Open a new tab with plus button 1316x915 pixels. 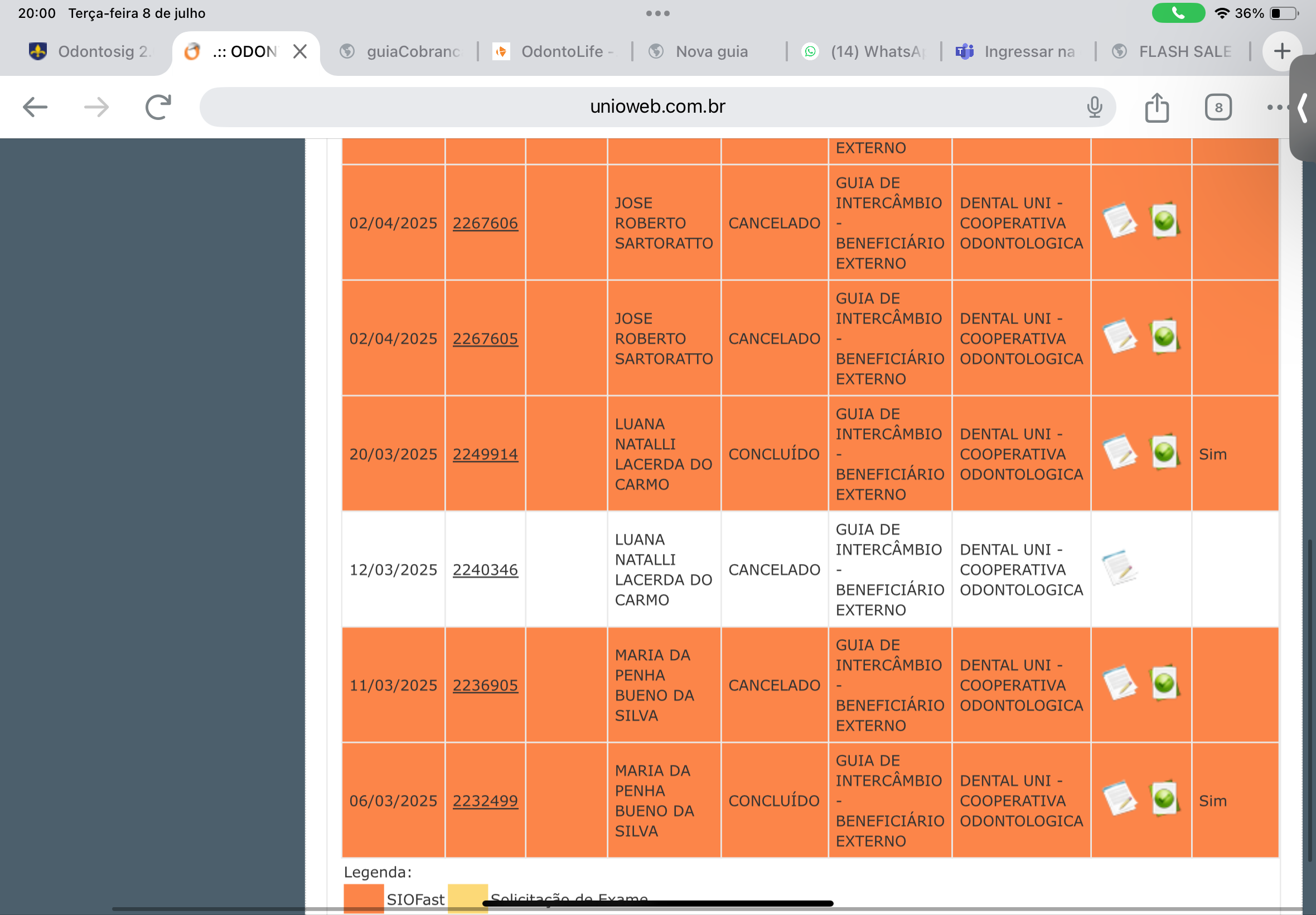click(1281, 51)
